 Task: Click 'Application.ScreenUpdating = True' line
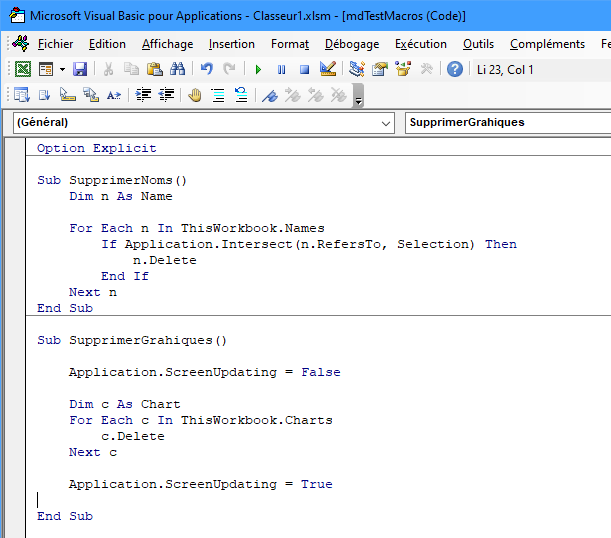[201, 484]
